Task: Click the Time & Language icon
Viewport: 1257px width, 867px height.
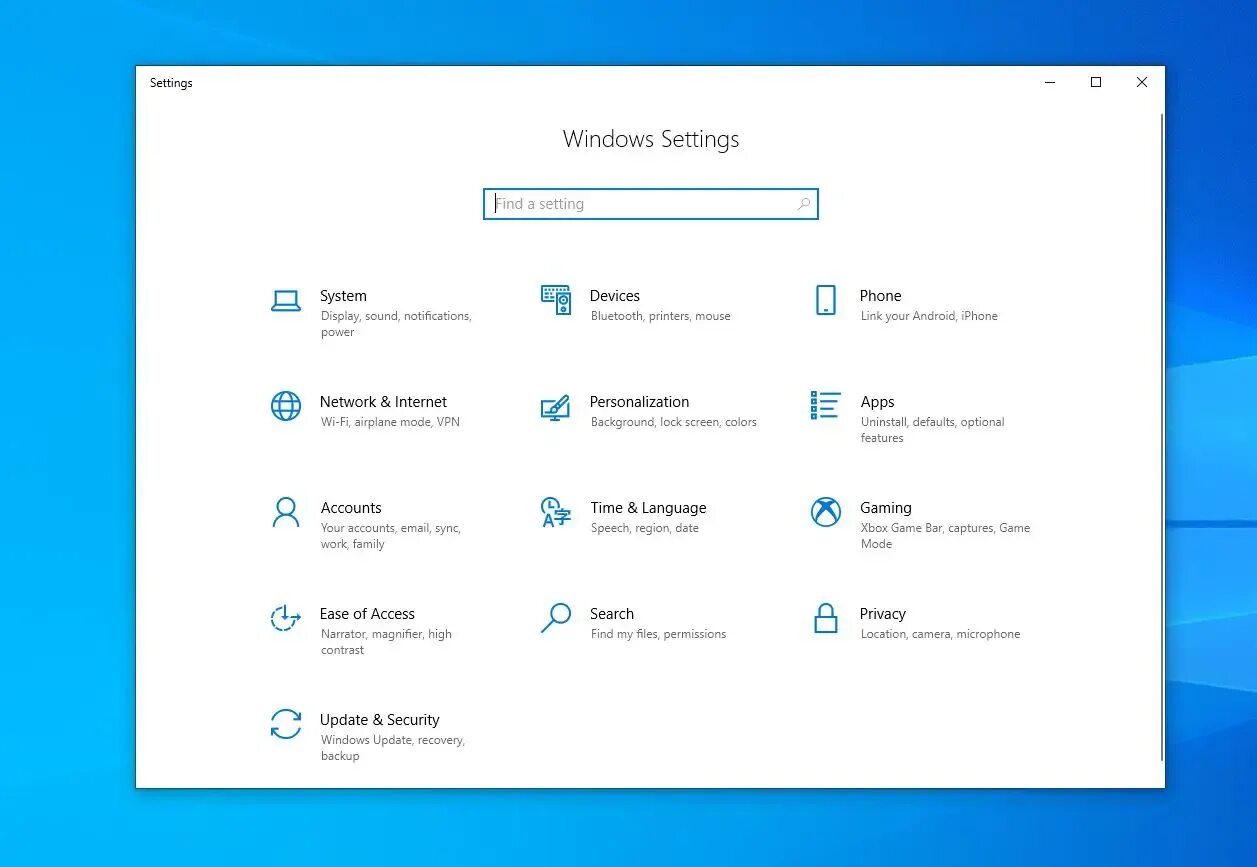Action: (x=555, y=512)
